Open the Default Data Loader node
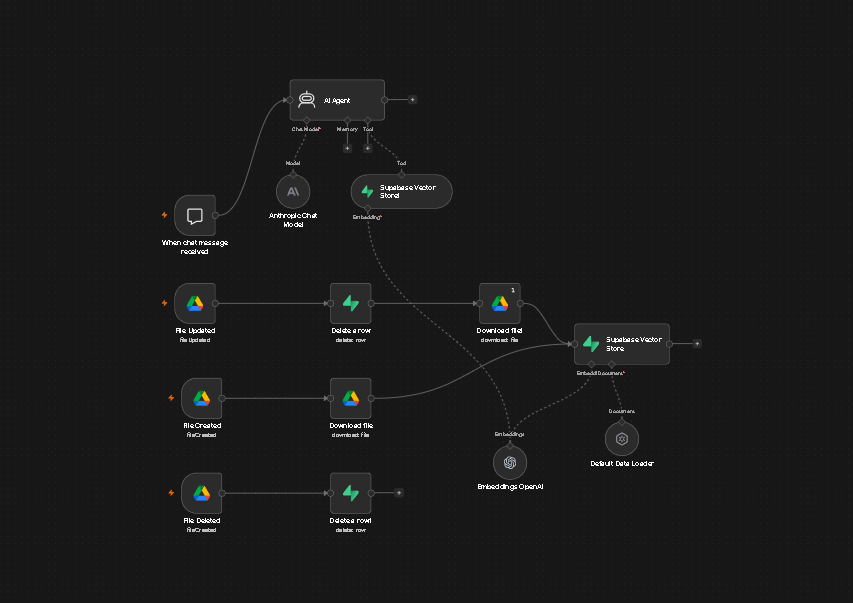 (x=622, y=439)
